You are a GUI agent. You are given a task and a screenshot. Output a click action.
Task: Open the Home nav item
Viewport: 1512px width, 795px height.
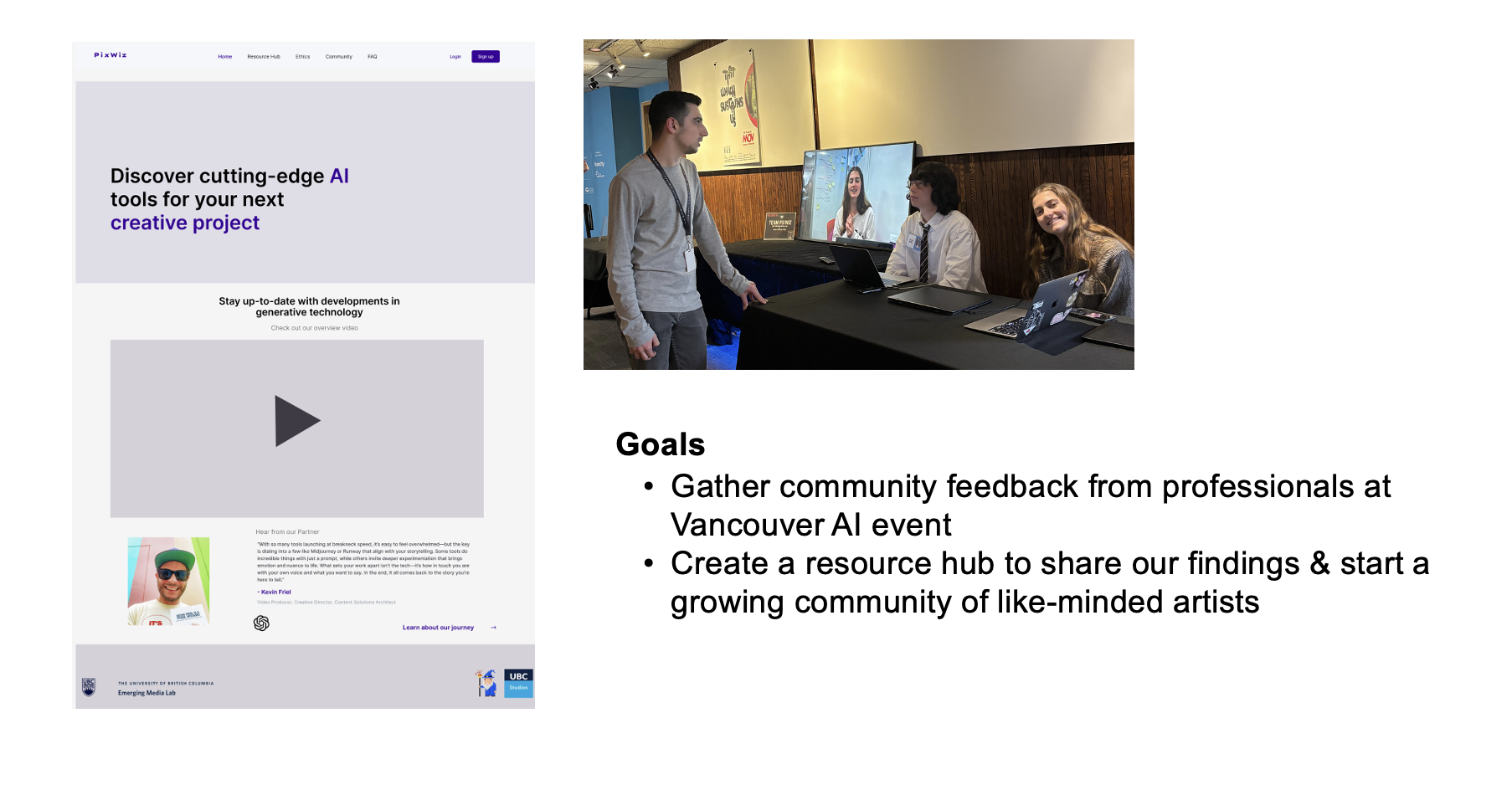(x=225, y=57)
